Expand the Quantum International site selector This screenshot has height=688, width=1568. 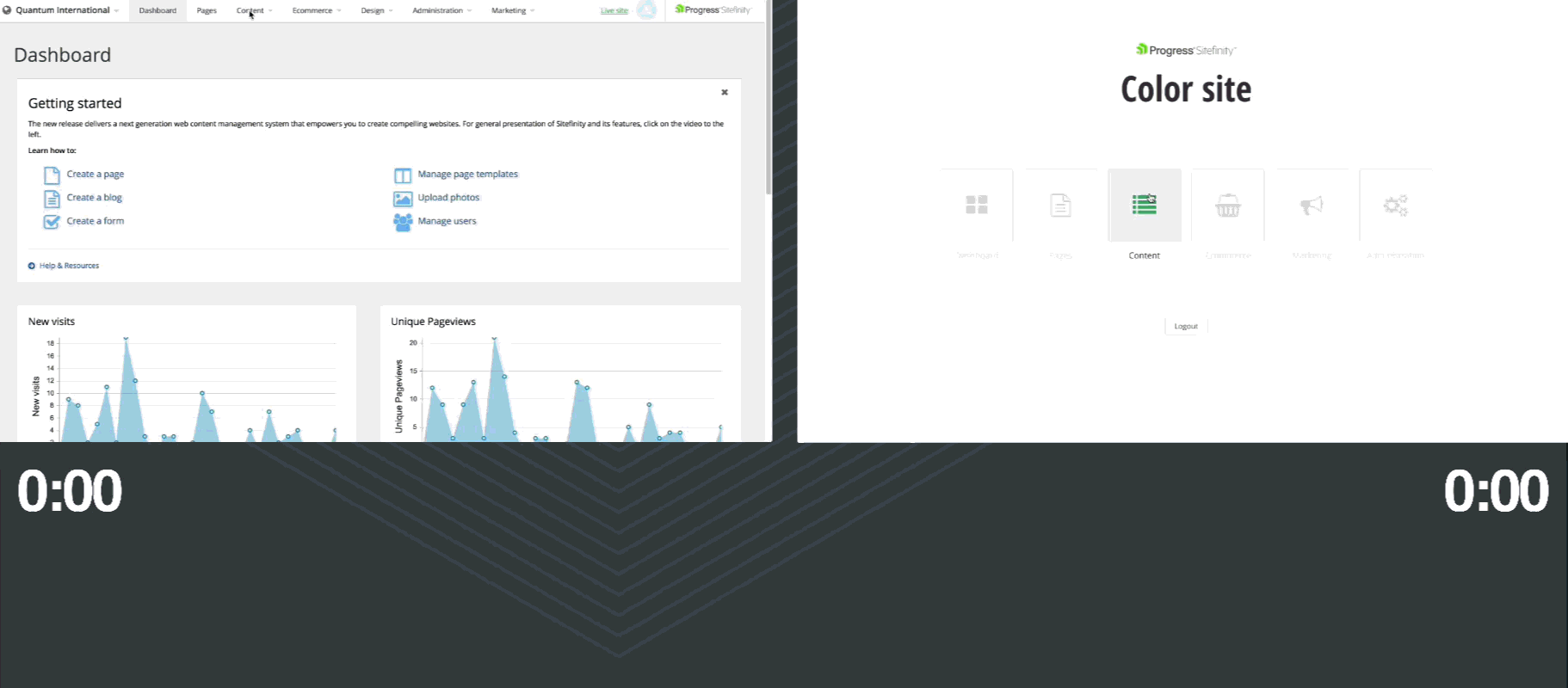click(x=61, y=10)
